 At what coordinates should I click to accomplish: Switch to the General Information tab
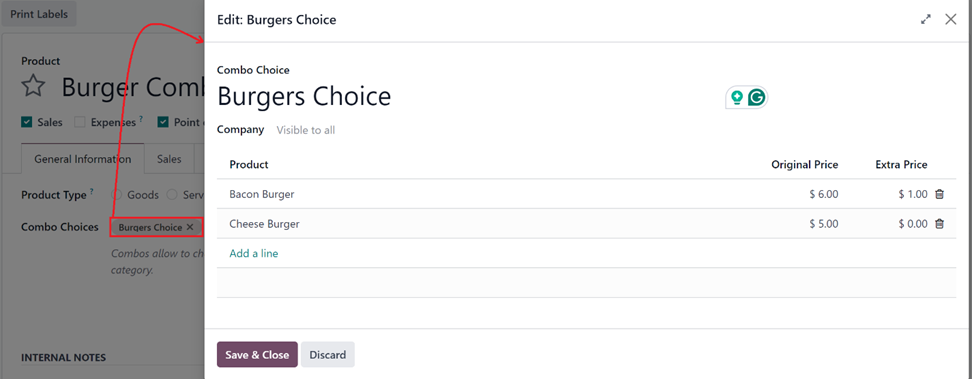pos(82,159)
